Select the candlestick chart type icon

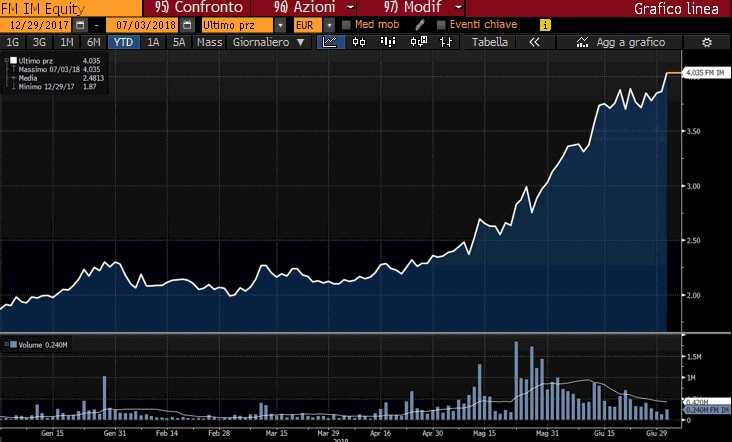pyautogui.click(x=359, y=42)
